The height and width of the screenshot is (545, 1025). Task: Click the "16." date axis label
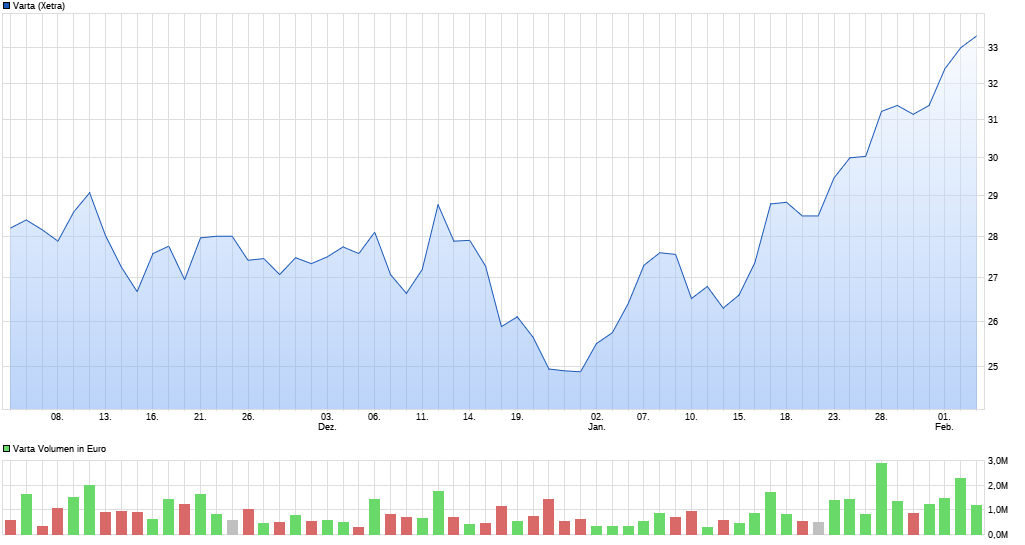tap(152, 416)
